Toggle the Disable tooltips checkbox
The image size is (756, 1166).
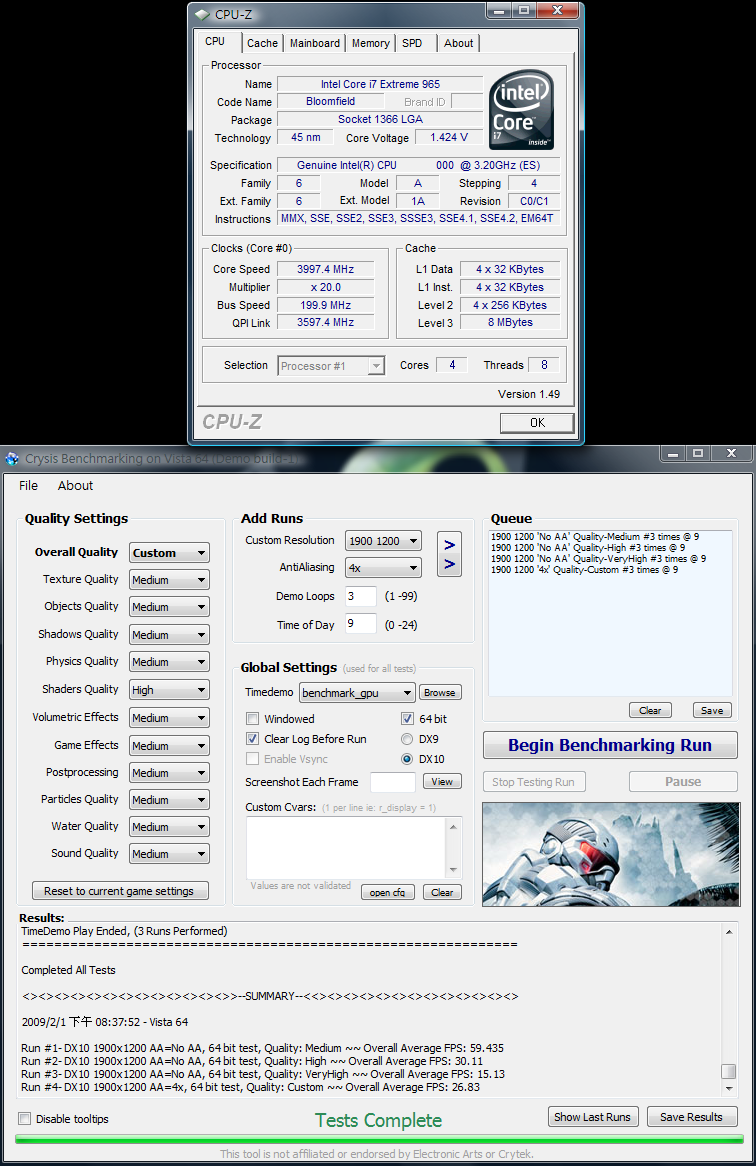coord(25,1119)
